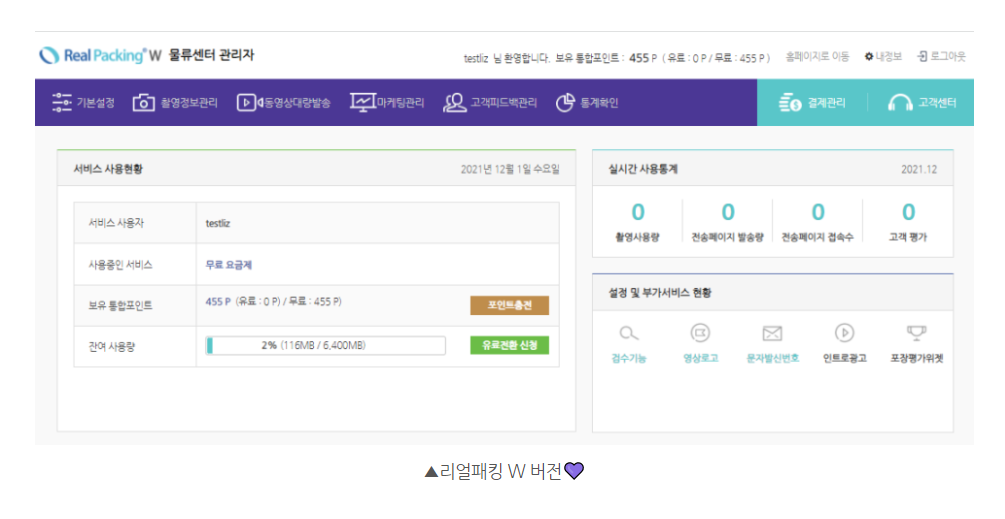Click the 인트로광고 label

point(845,358)
